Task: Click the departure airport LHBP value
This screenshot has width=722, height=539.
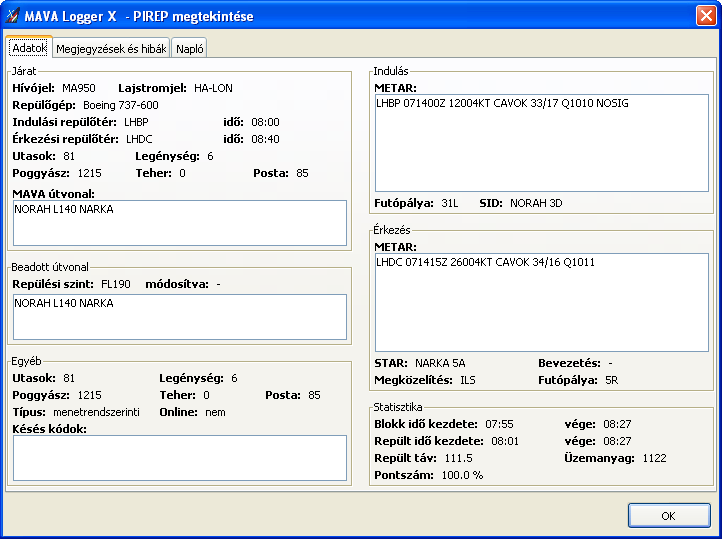Action: tap(136, 122)
